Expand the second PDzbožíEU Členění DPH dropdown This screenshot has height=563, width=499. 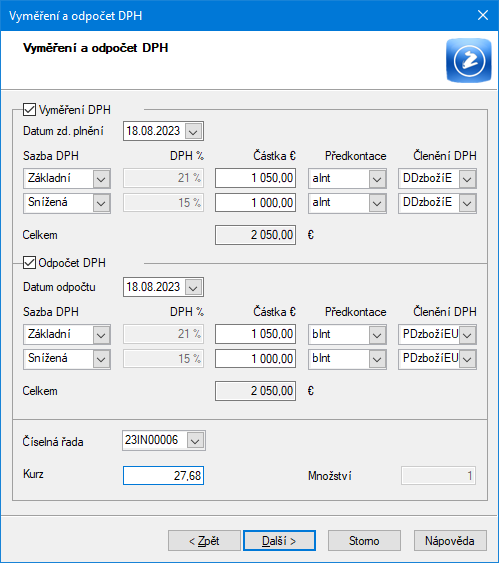pyautogui.click(x=467, y=359)
